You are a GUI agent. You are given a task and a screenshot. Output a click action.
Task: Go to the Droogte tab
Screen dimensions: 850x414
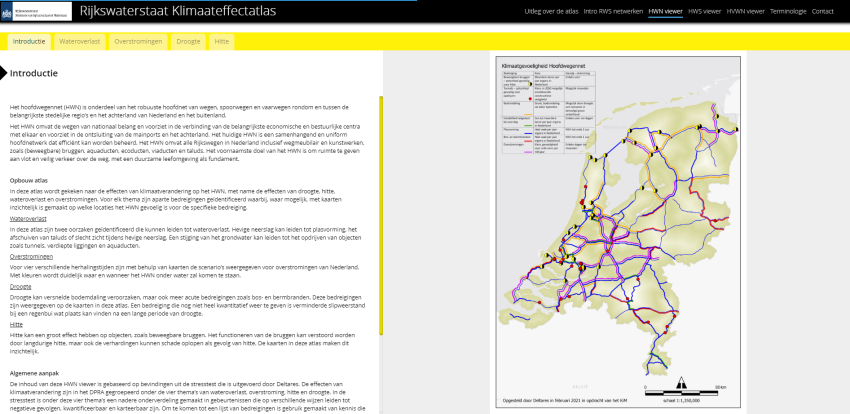tap(188, 42)
